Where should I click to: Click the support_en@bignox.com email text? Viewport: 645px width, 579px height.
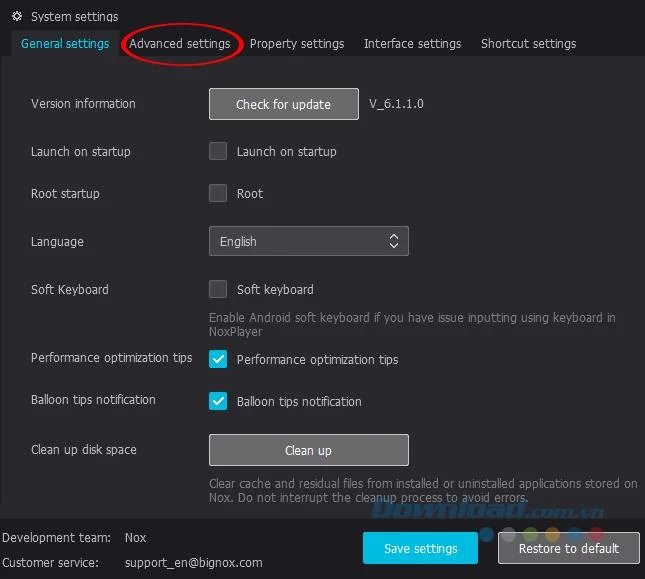click(x=194, y=563)
